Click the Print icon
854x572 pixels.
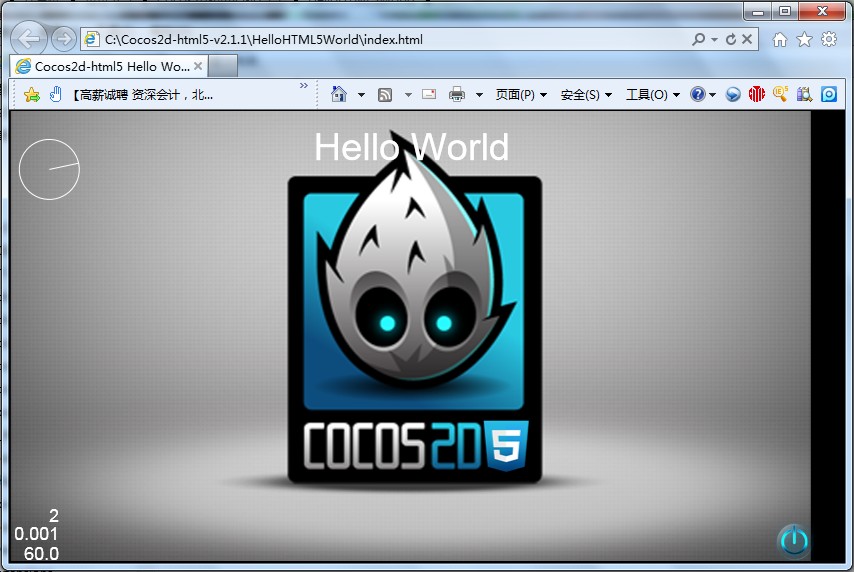point(457,95)
